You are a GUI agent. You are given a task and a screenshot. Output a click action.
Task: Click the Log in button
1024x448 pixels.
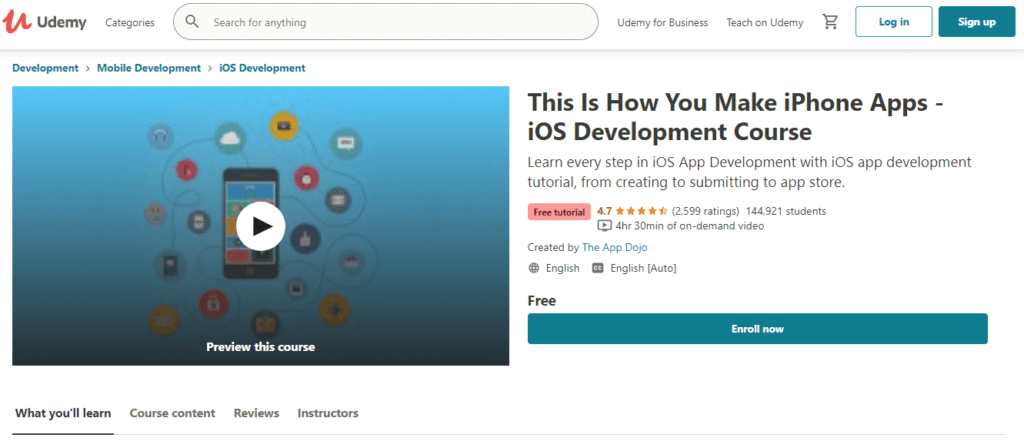coord(893,22)
